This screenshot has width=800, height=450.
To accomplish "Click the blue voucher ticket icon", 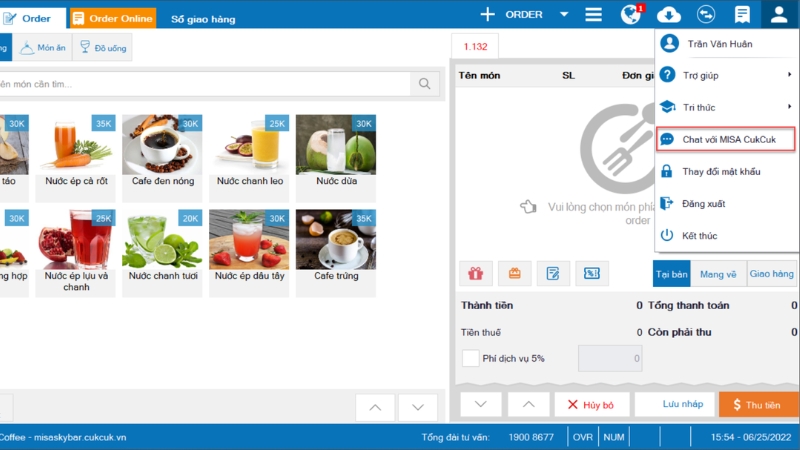I will click(592, 273).
